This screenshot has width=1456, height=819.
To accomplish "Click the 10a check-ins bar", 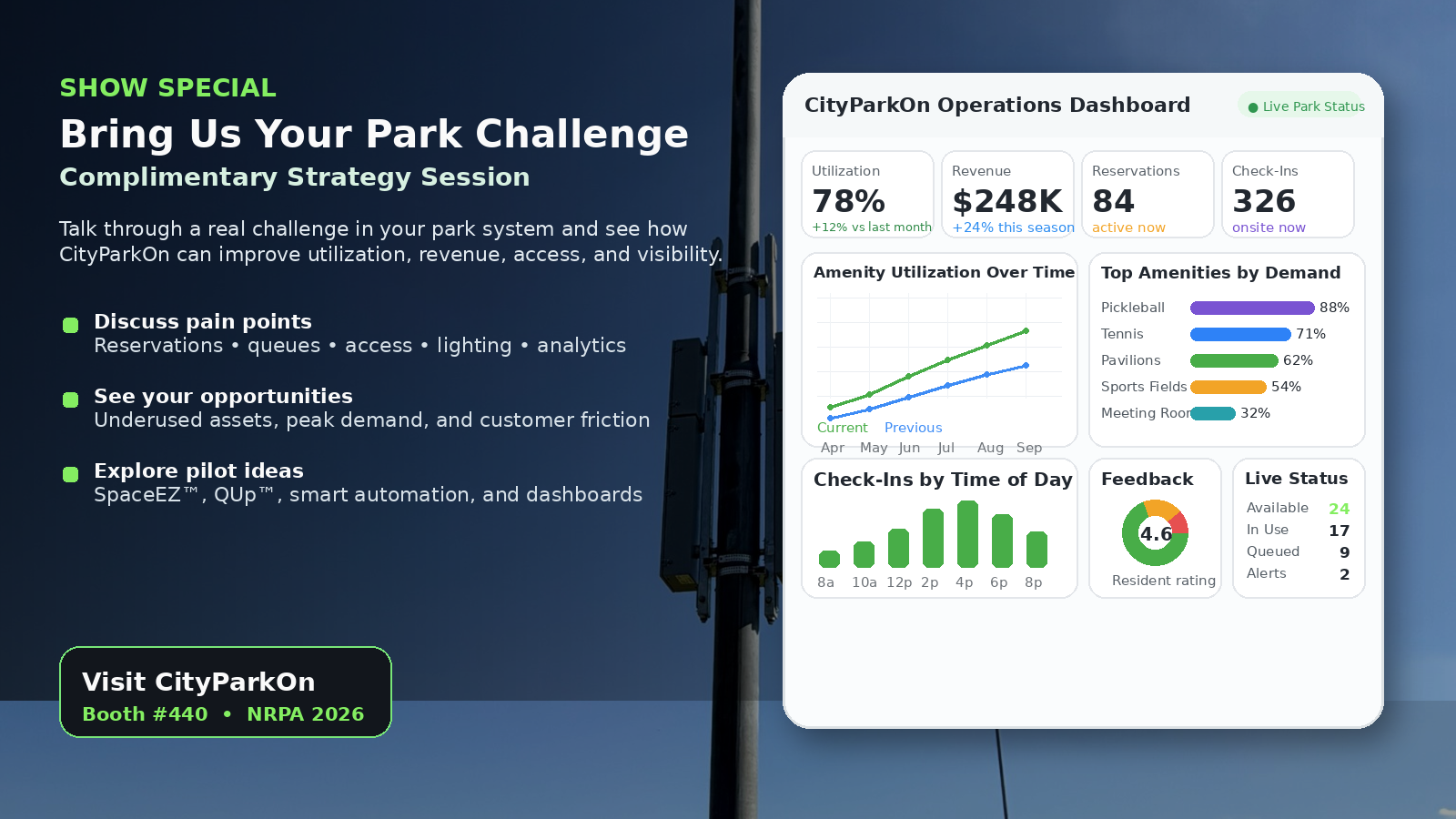I will (x=864, y=554).
